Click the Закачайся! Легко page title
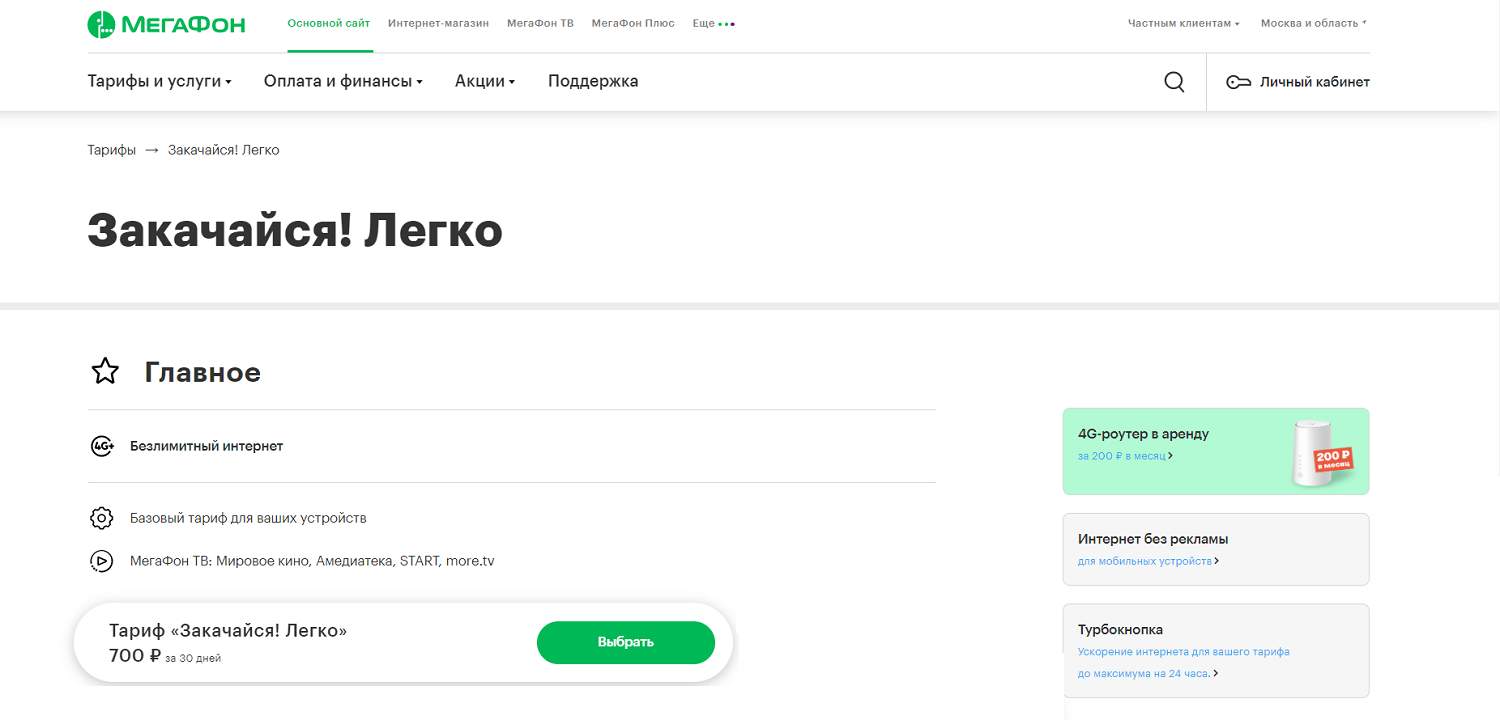The height and width of the screenshot is (720, 1500). (x=295, y=231)
